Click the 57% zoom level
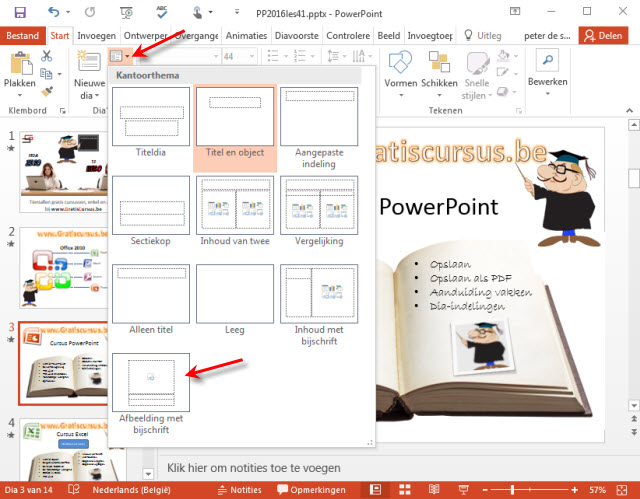 tap(597, 490)
